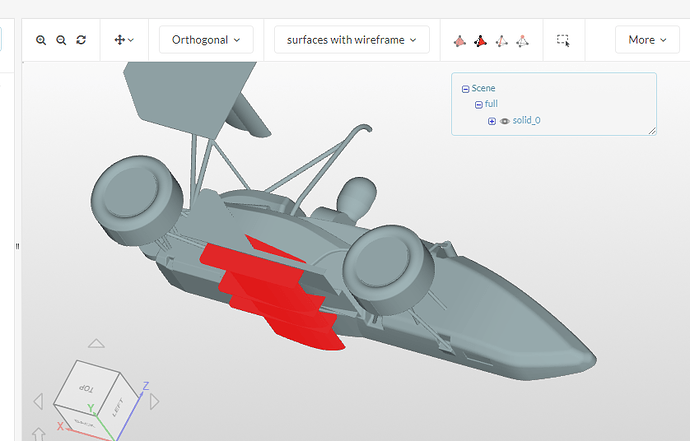Open the More dropdown menu
This screenshot has width=690, height=441.
click(647, 40)
